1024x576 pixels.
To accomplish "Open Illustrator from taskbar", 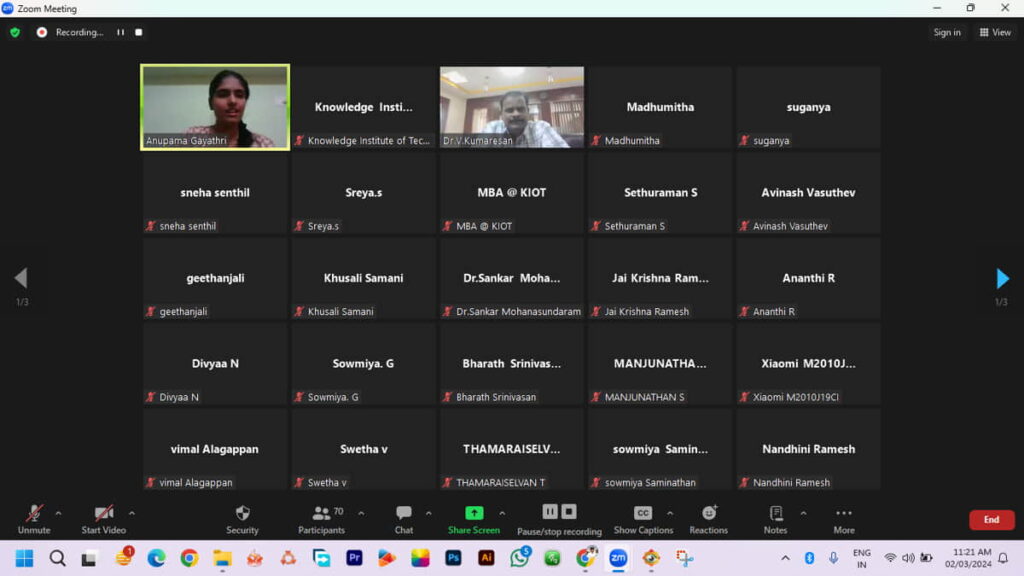I will coord(486,558).
